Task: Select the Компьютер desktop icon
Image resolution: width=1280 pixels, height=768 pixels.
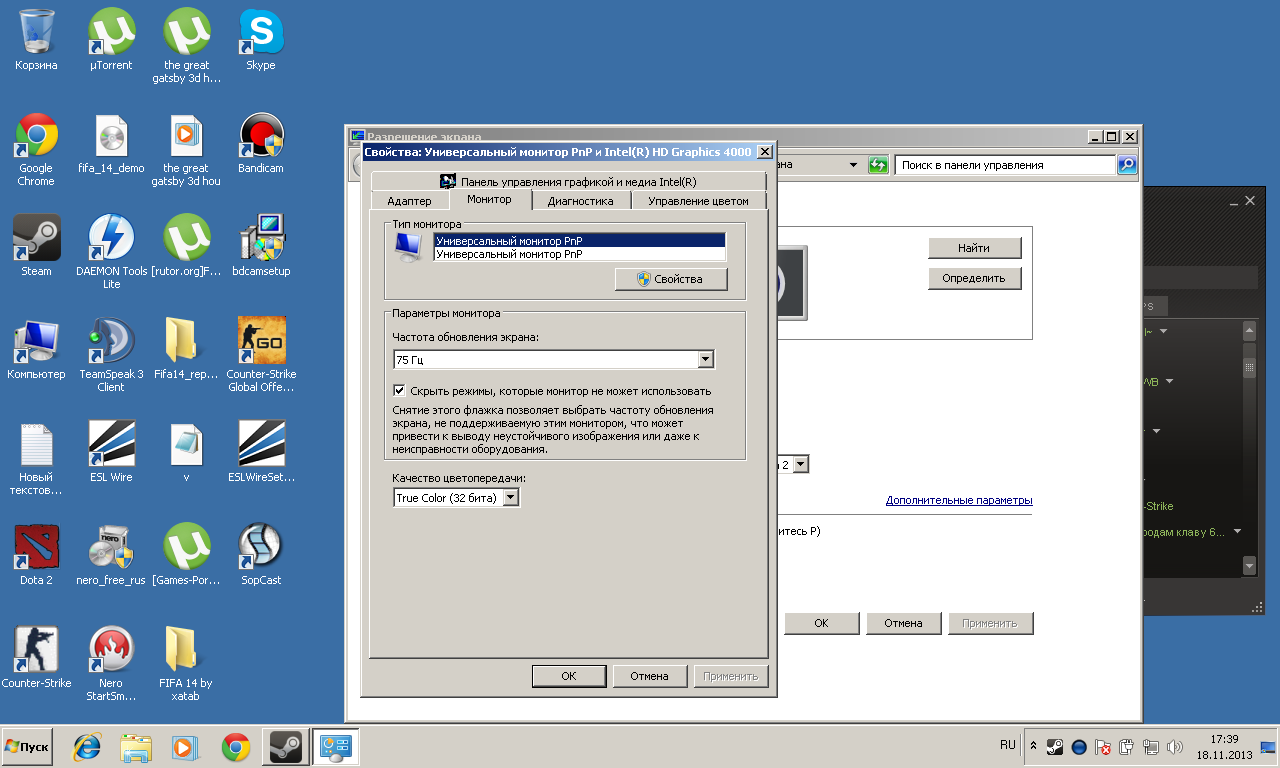Action: [x=36, y=349]
